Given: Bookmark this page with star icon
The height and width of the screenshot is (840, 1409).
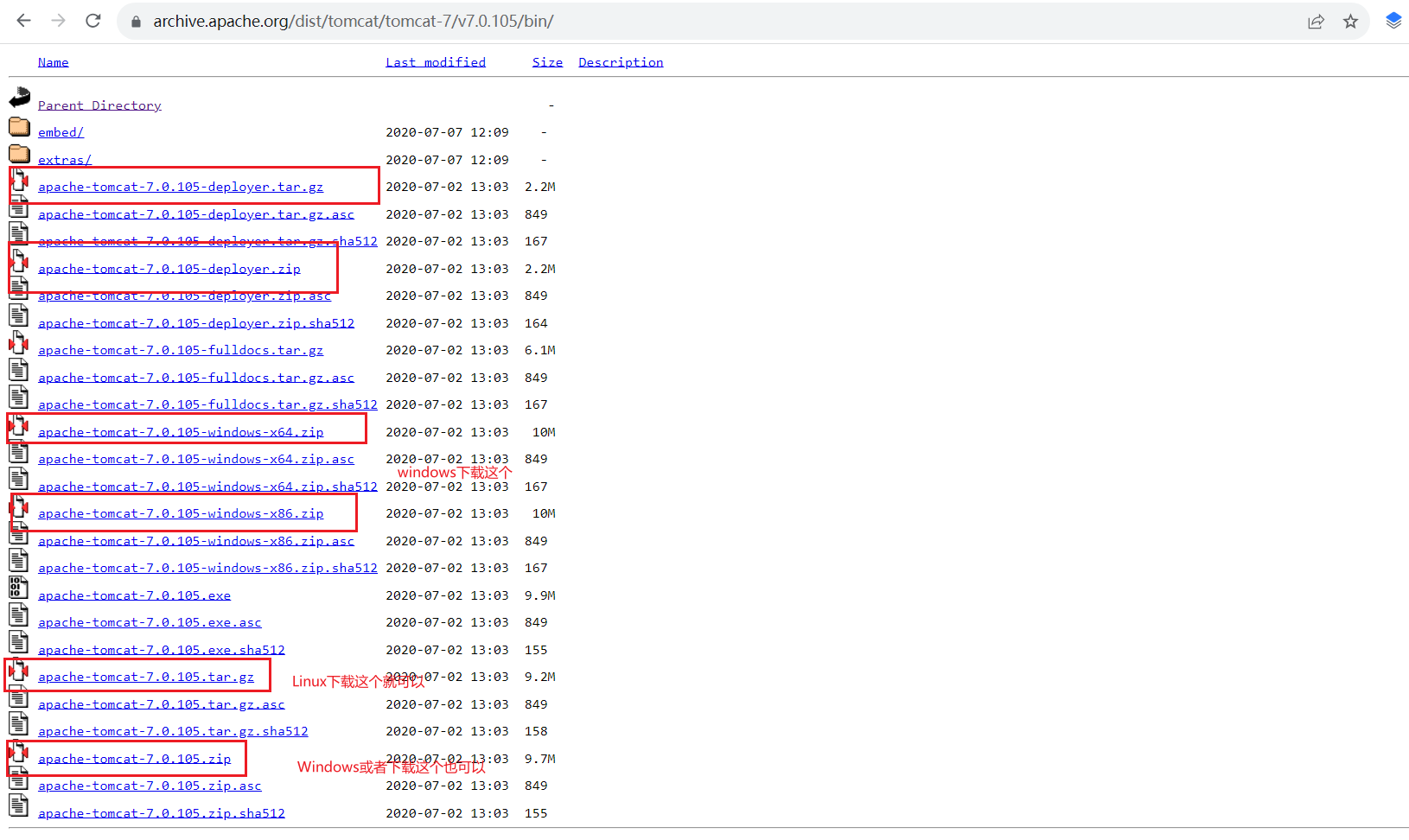Looking at the screenshot, I should pyautogui.click(x=1350, y=22).
